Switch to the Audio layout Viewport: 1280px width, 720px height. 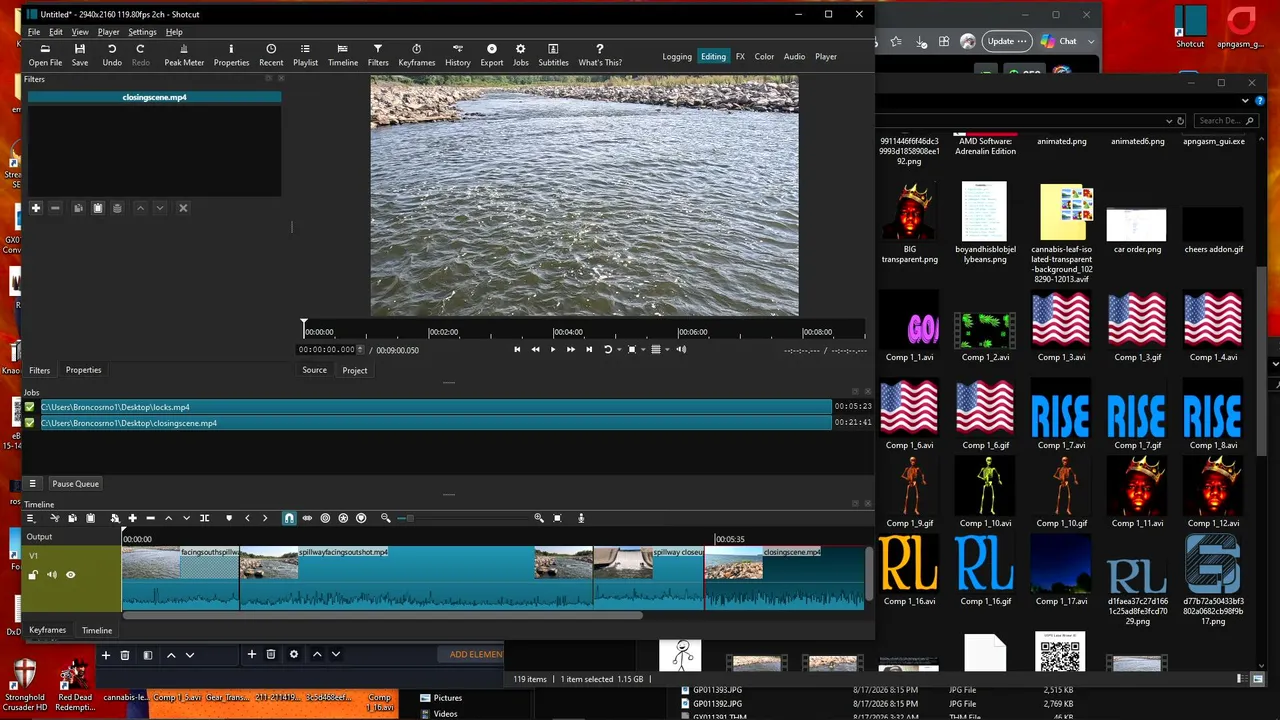coord(794,57)
